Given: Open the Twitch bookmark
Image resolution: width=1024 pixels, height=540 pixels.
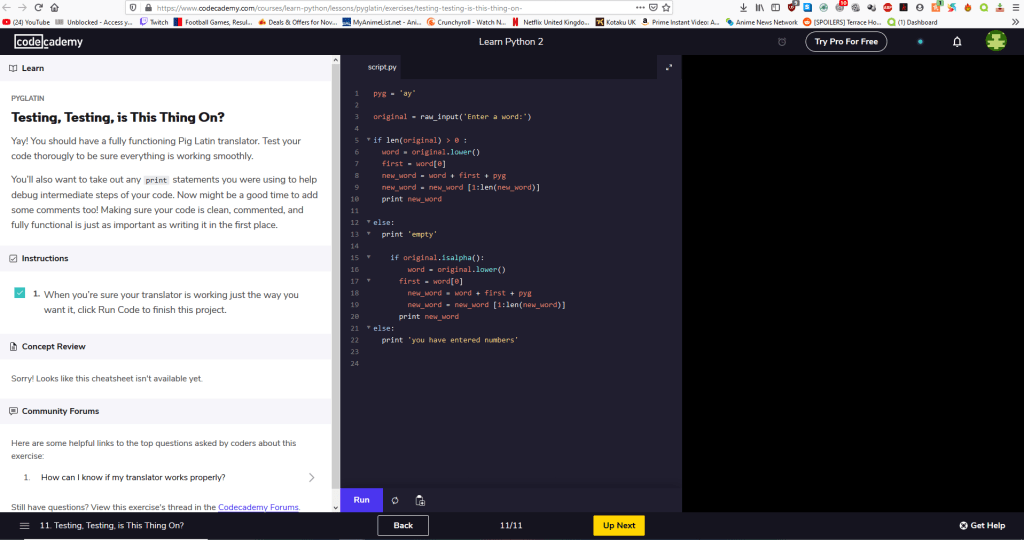Looking at the screenshot, I should (154, 22).
